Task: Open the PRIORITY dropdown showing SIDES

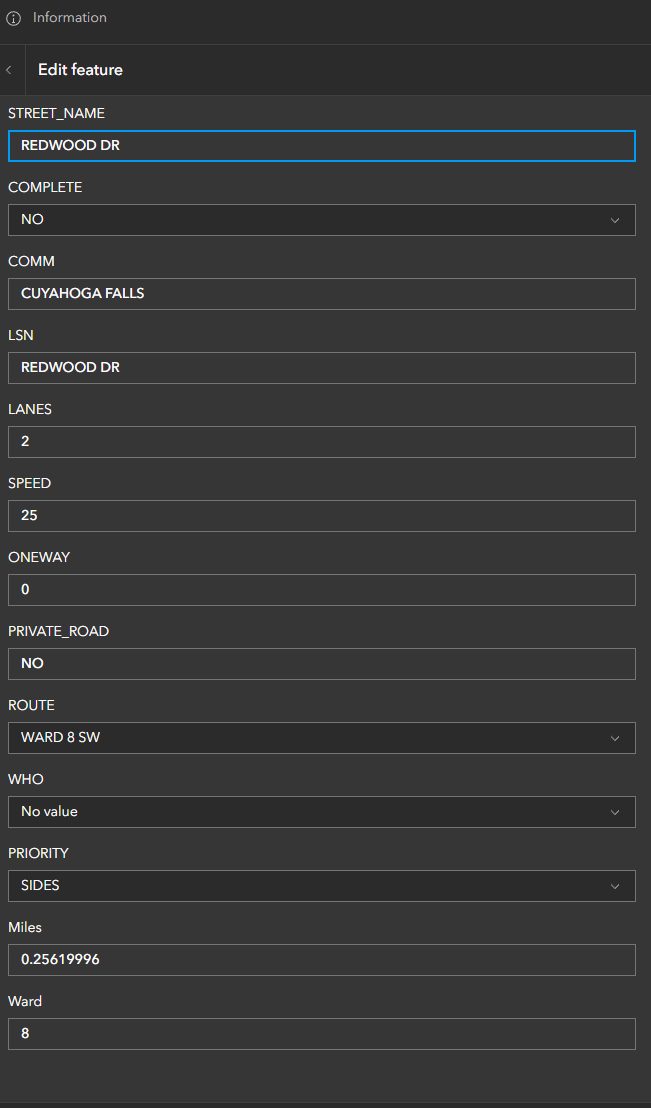Action: (322, 886)
